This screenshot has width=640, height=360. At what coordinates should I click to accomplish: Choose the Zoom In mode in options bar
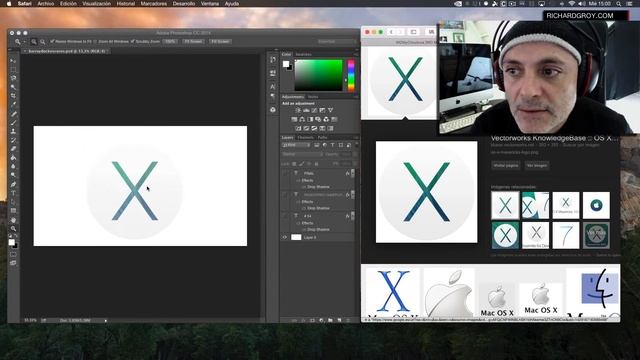coord(34,42)
